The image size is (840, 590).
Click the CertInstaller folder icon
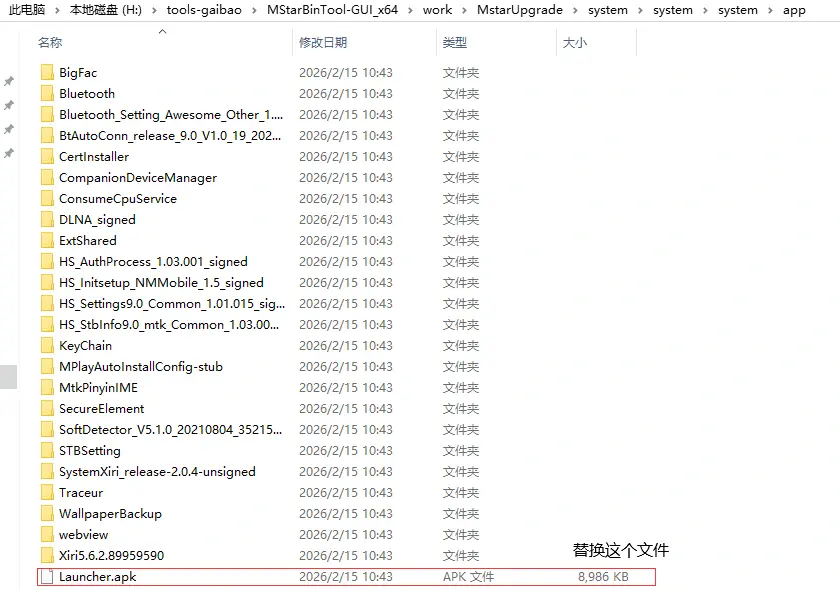pos(47,157)
